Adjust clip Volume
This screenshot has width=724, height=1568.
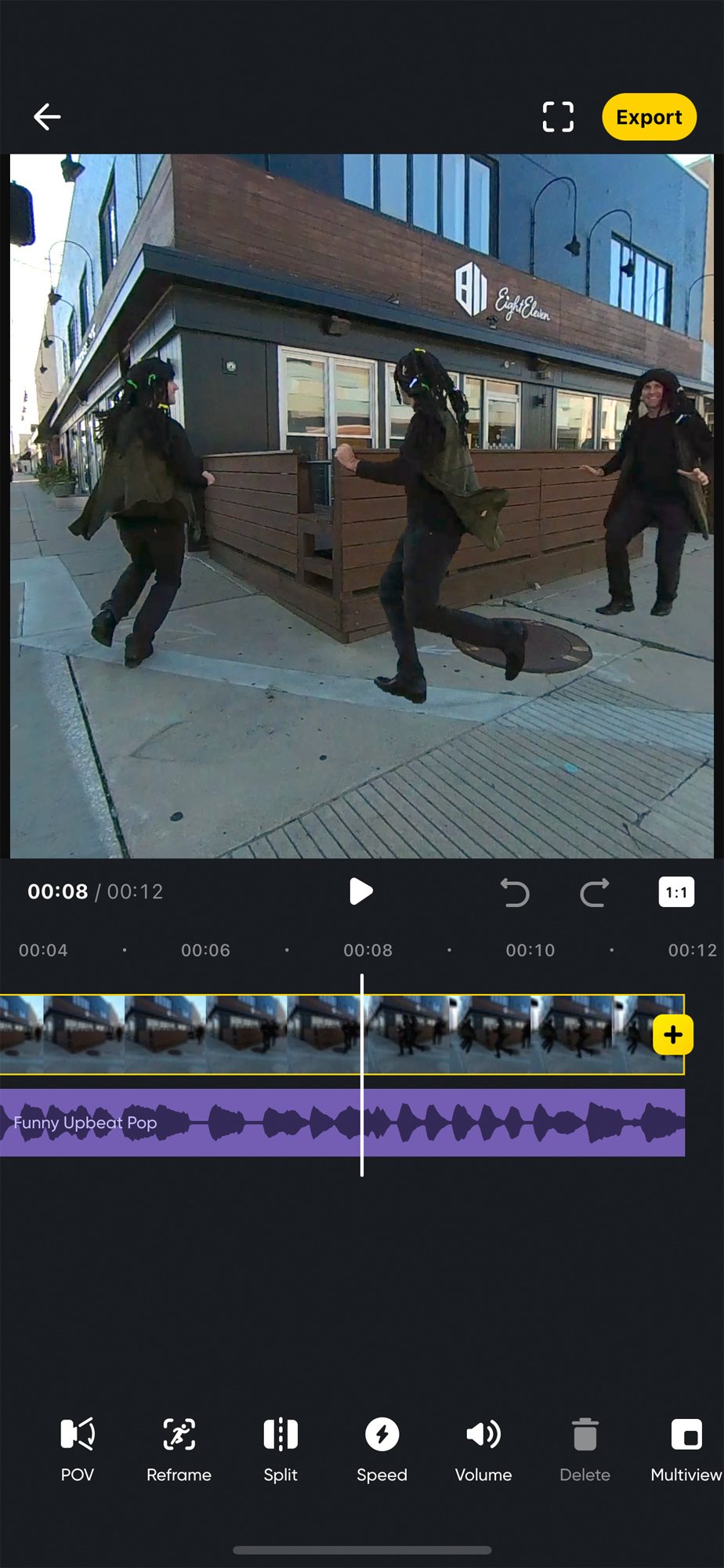pyautogui.click(x=483, y=1450)
